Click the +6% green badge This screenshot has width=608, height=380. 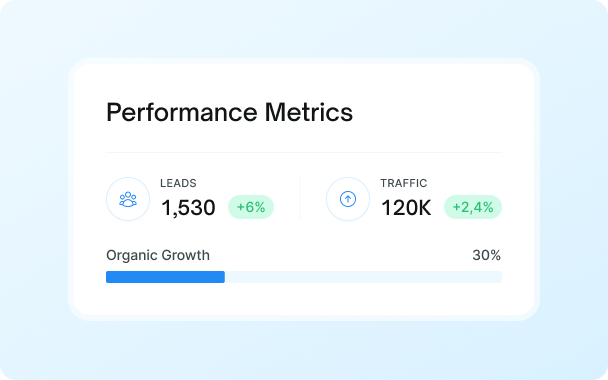click(251, 207)
